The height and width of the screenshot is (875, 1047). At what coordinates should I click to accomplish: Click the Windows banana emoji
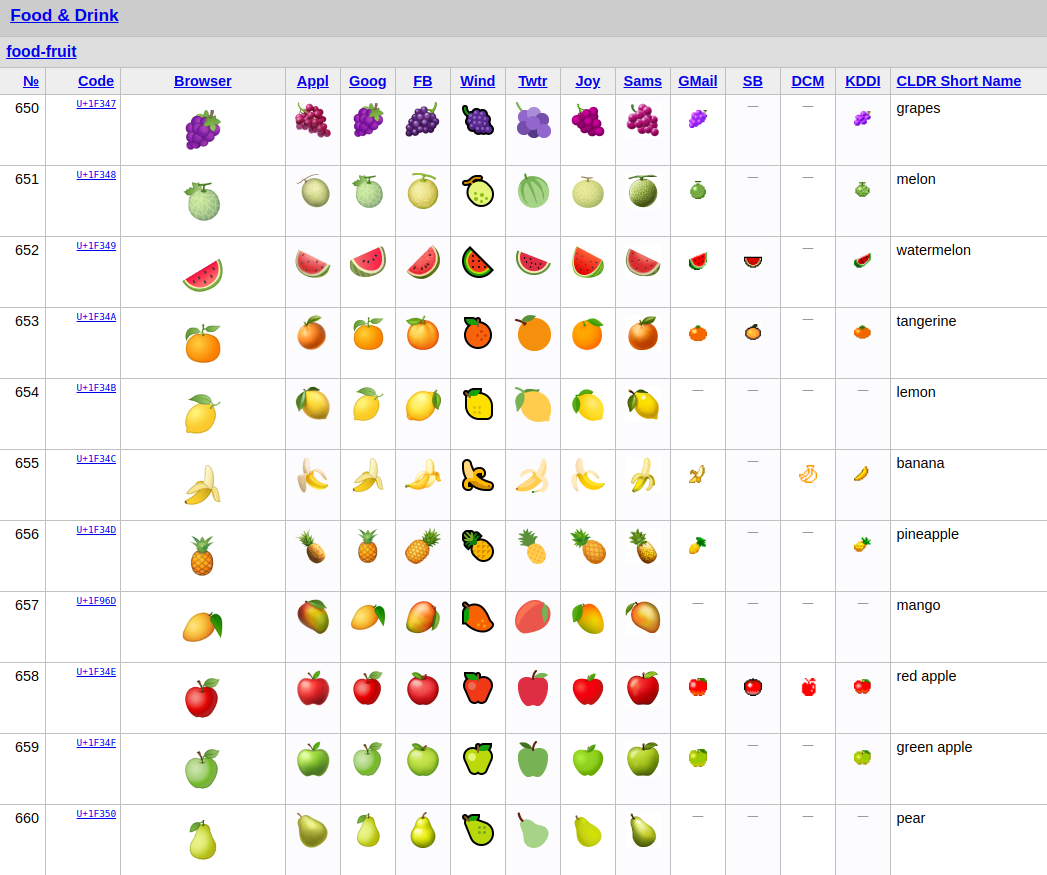tap(477, 475)
